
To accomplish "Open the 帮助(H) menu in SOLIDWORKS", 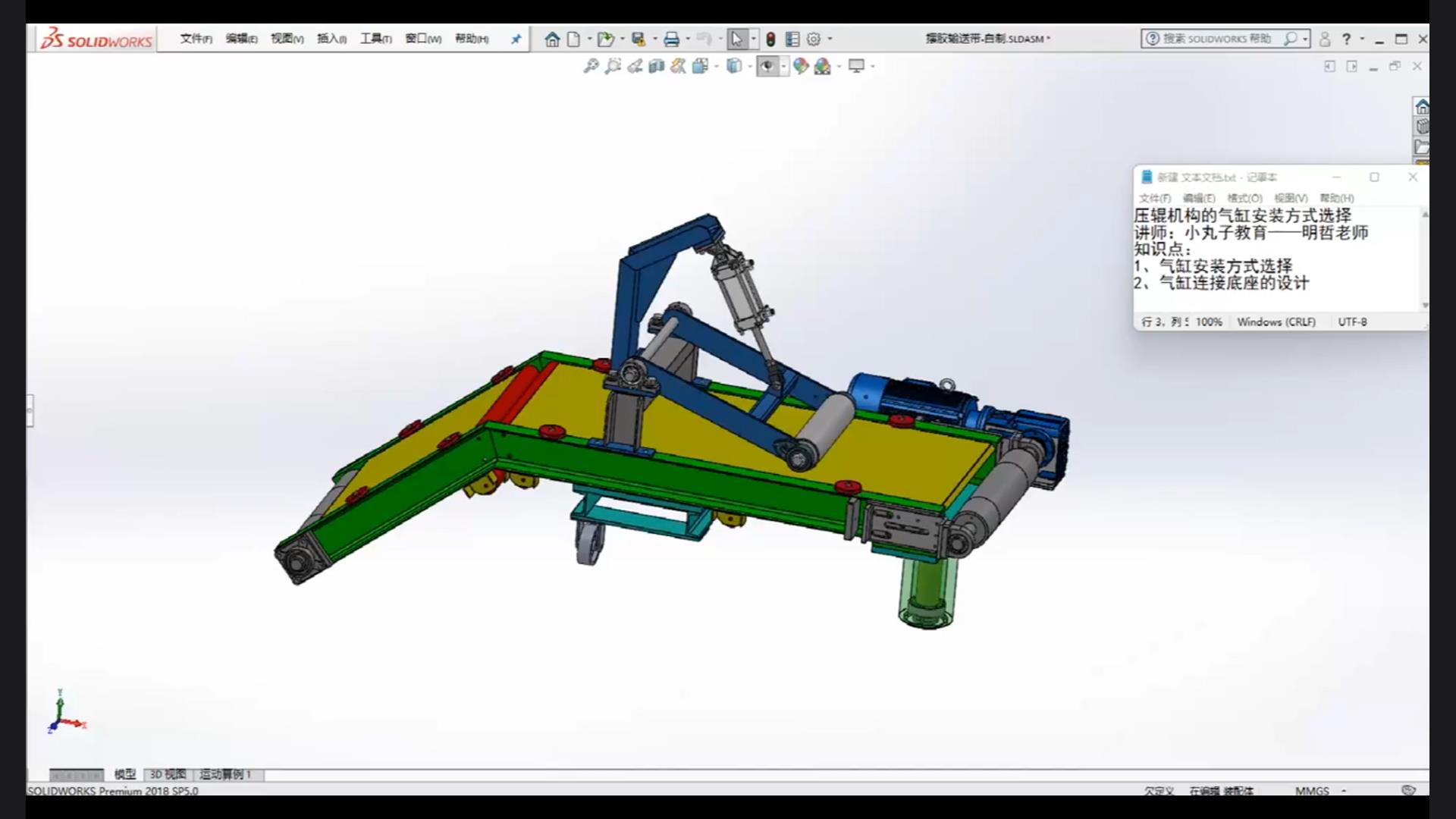I will (472, 39).
